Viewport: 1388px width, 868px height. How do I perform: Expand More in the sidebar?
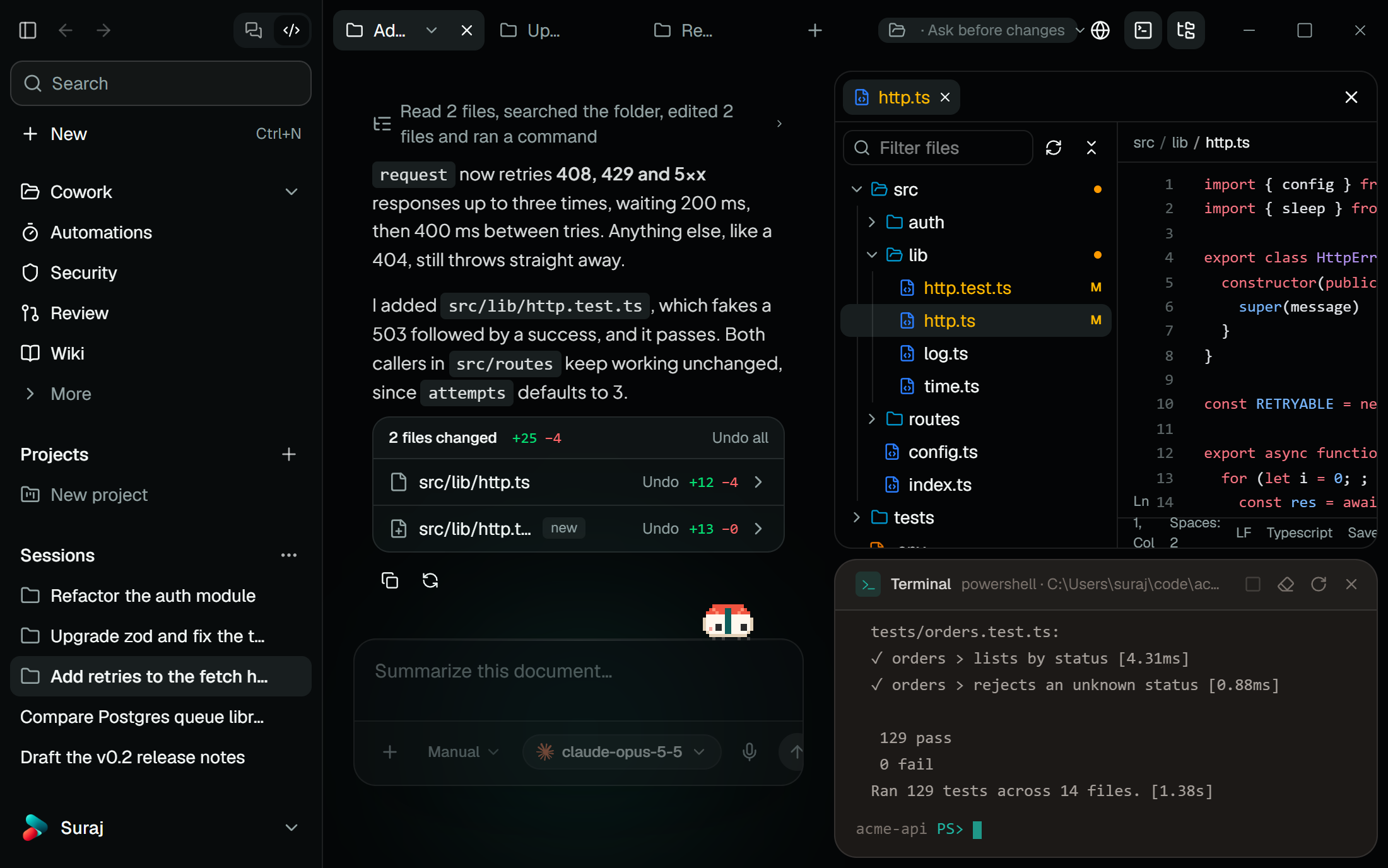coord(161,394)
